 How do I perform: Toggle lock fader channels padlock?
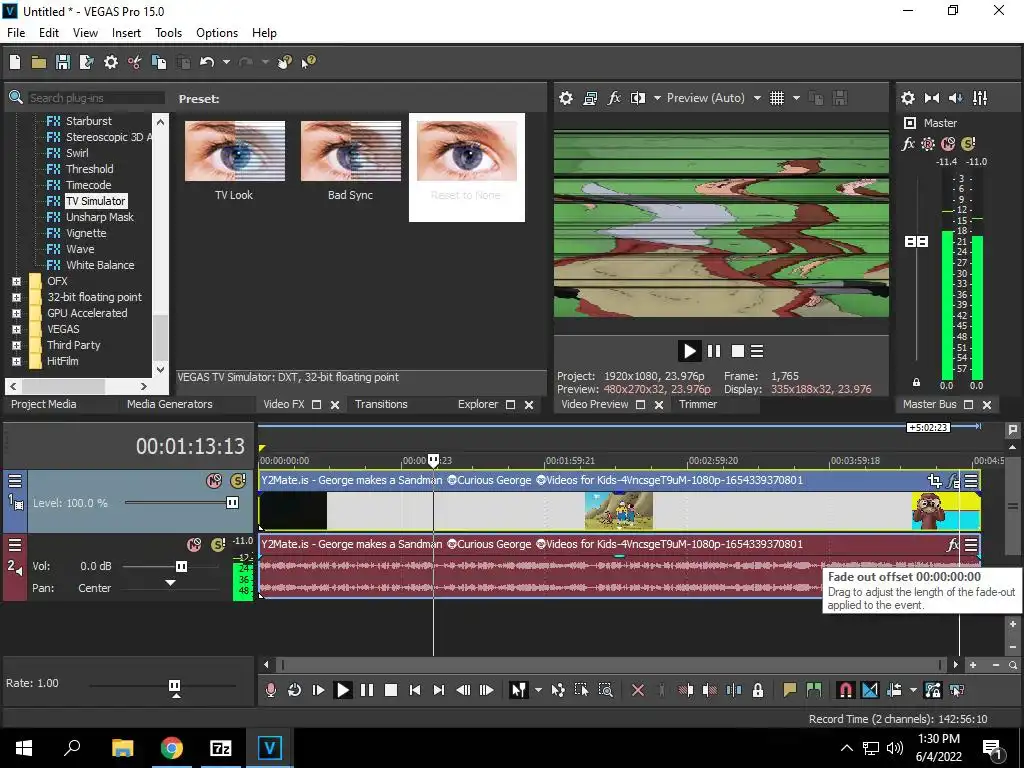point(916,382)
